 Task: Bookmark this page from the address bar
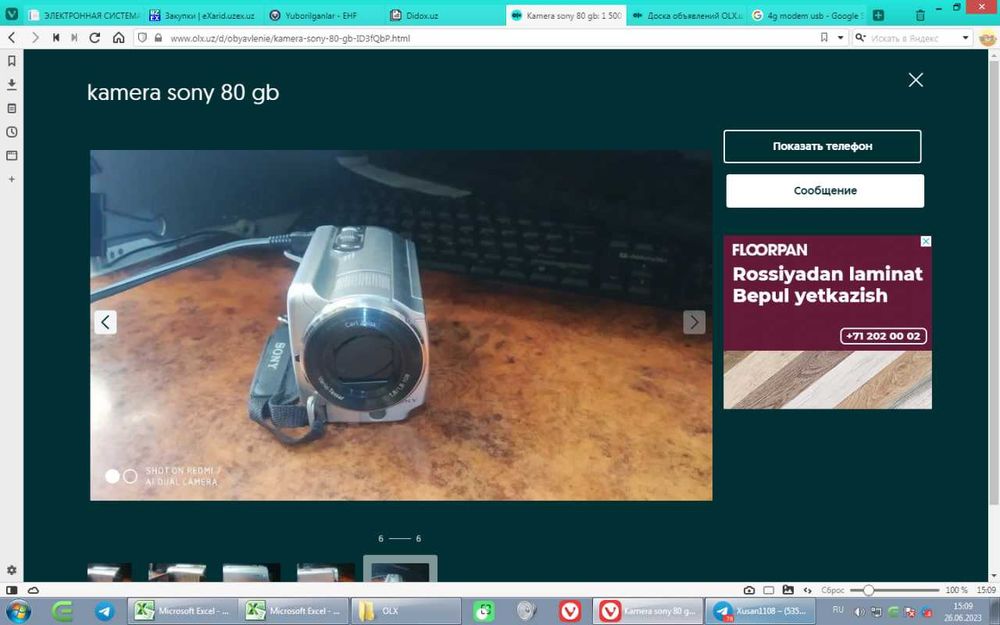coord(824,38)
